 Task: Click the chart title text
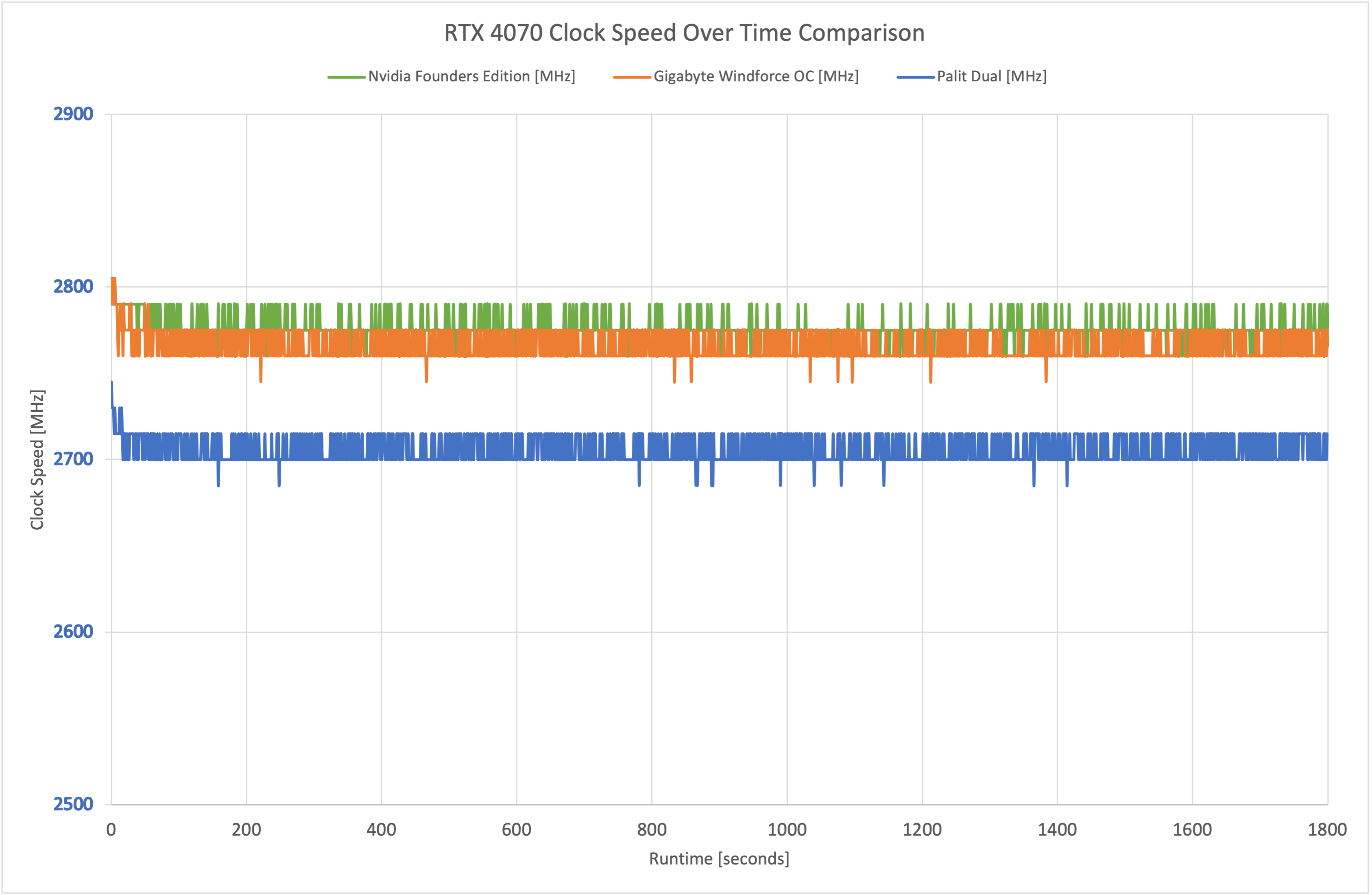click(x=684, y=33)
